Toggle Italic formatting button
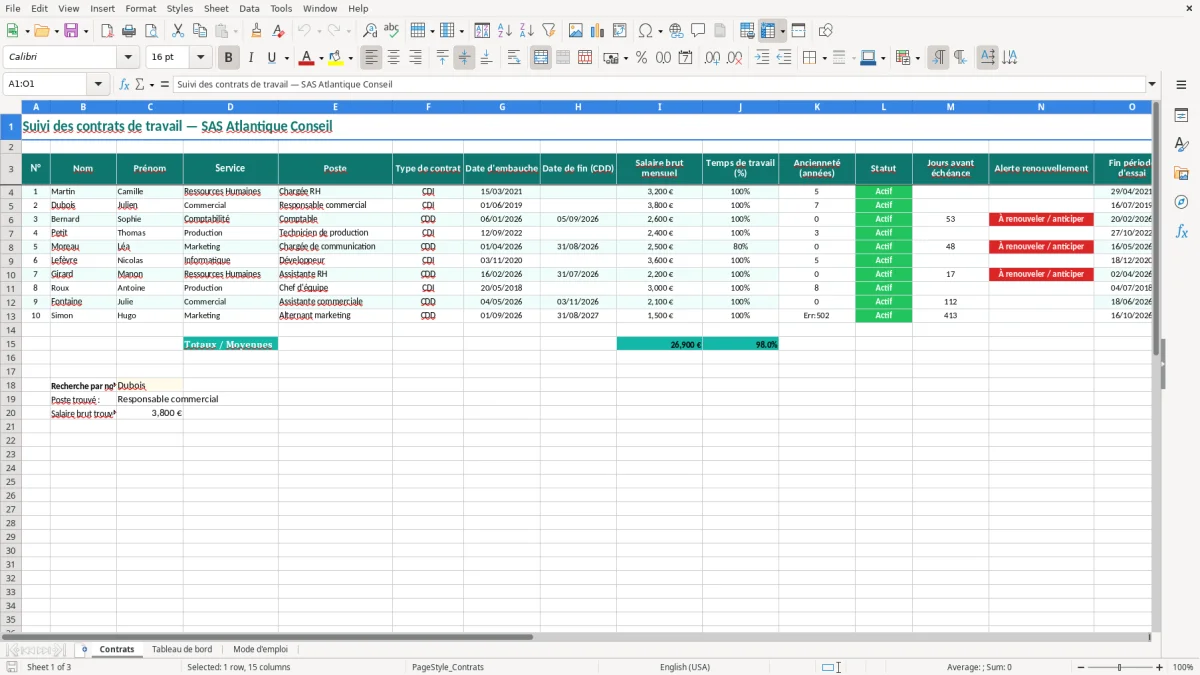Viewport: 1200px width, 675px height. [251, 58]
